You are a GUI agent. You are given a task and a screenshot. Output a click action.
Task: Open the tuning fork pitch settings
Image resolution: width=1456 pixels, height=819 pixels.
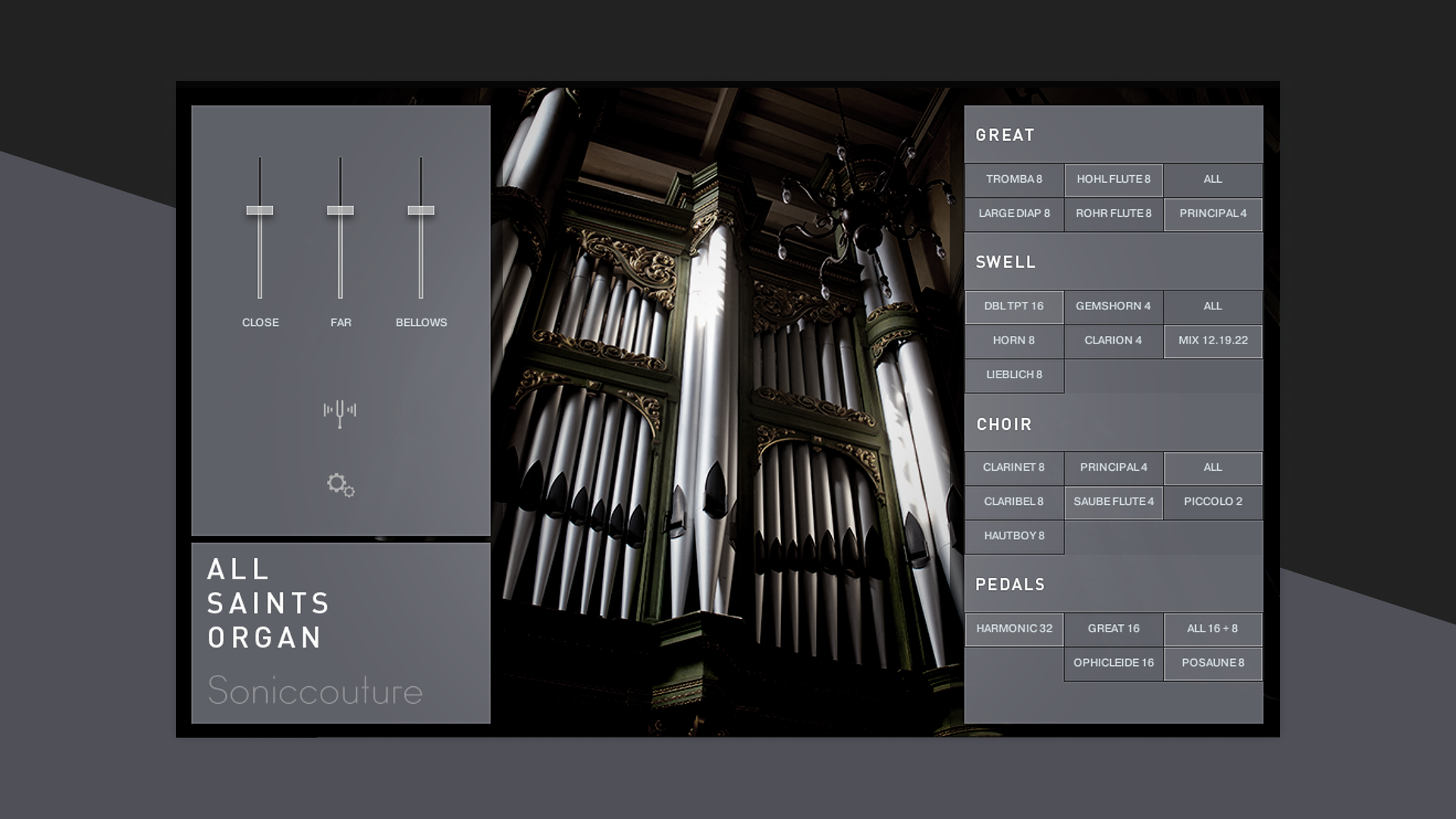click(341, 409)
